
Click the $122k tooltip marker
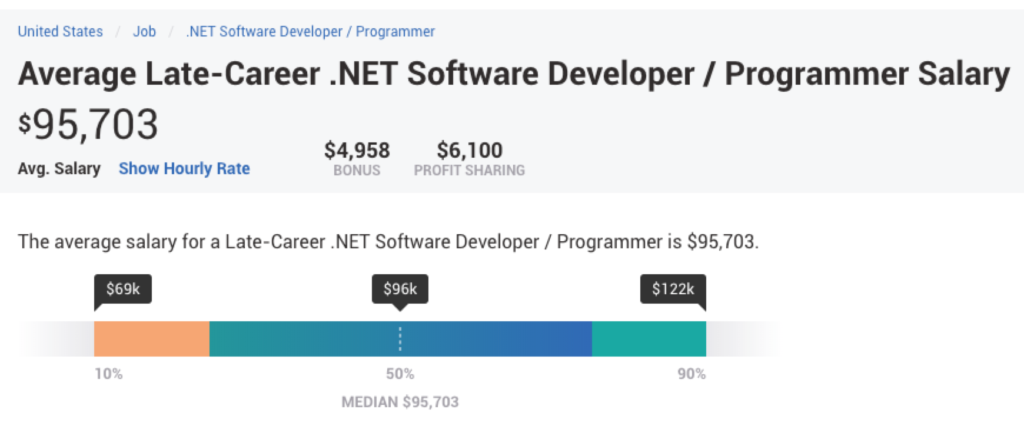click(x=671, y=290)
